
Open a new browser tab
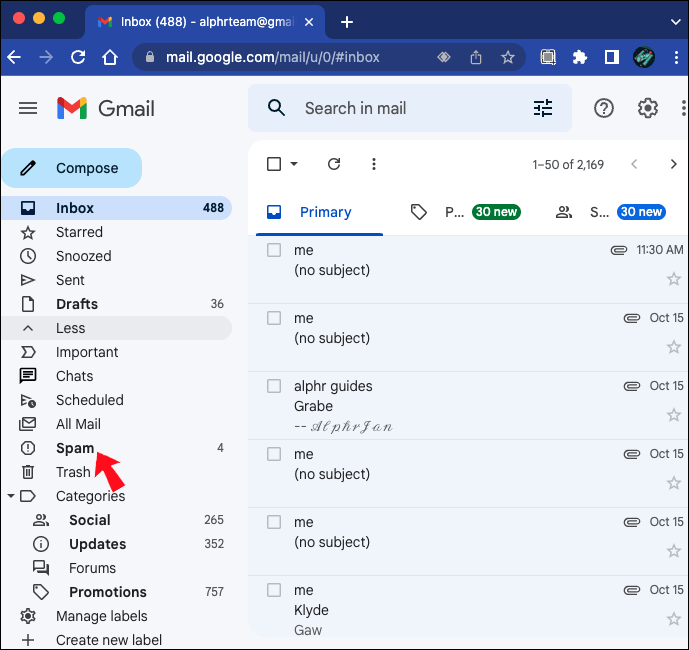pyautogui.click(x=347, y=22)
